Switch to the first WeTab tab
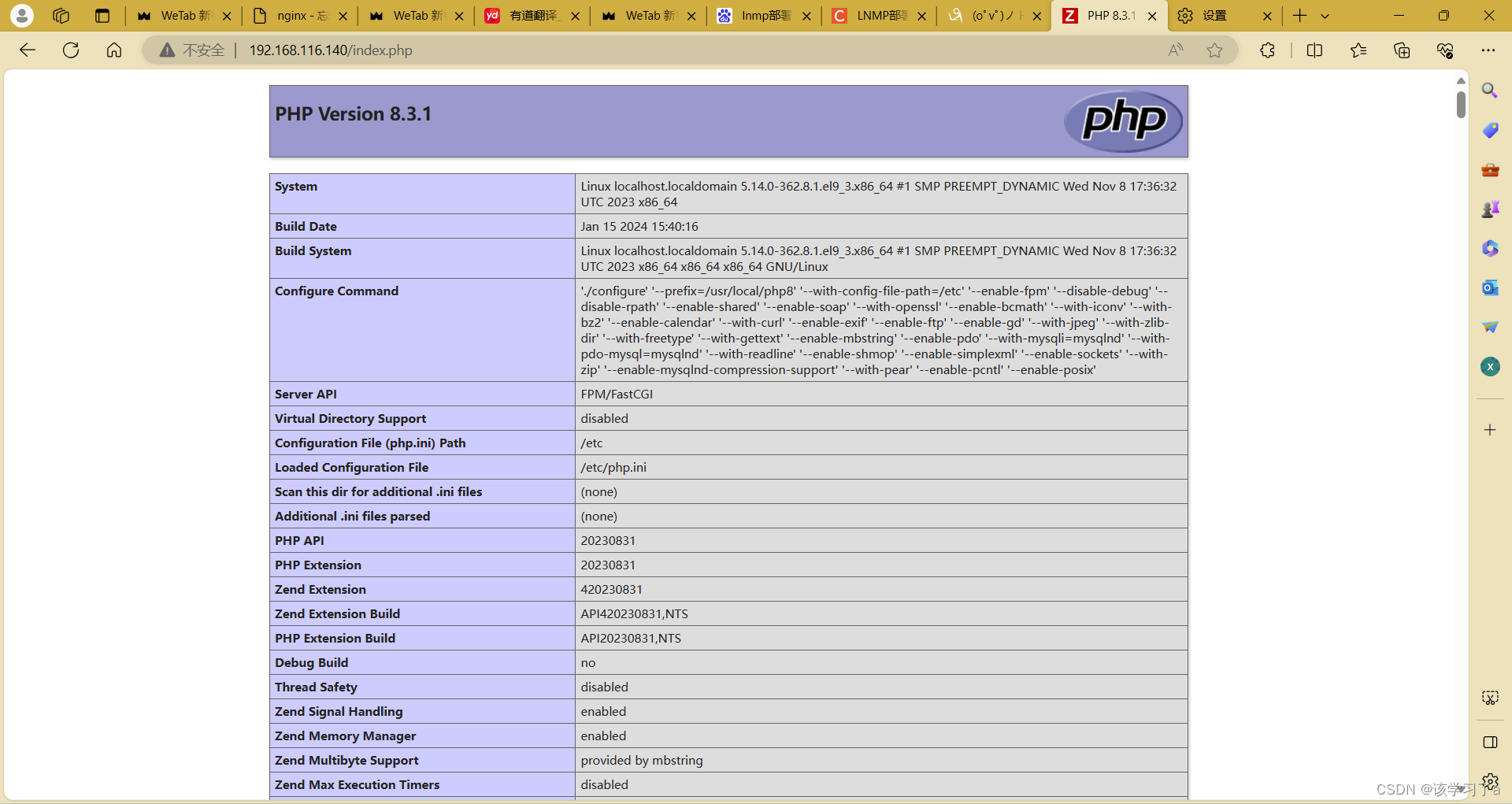The height and width of the screenshot is (804, 1512). (183, 16)
